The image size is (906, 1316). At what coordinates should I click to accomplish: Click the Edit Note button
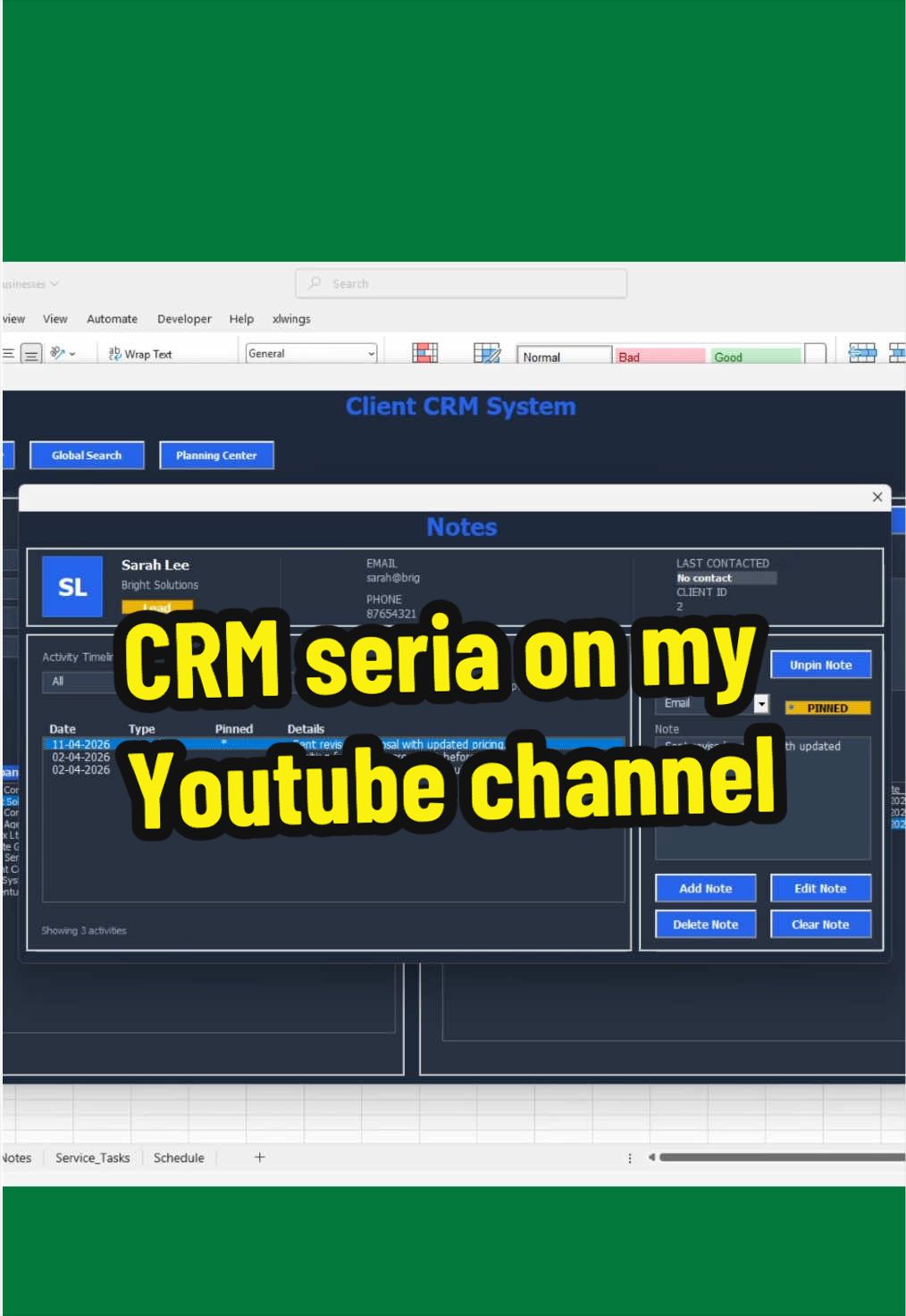click(820, 888)
